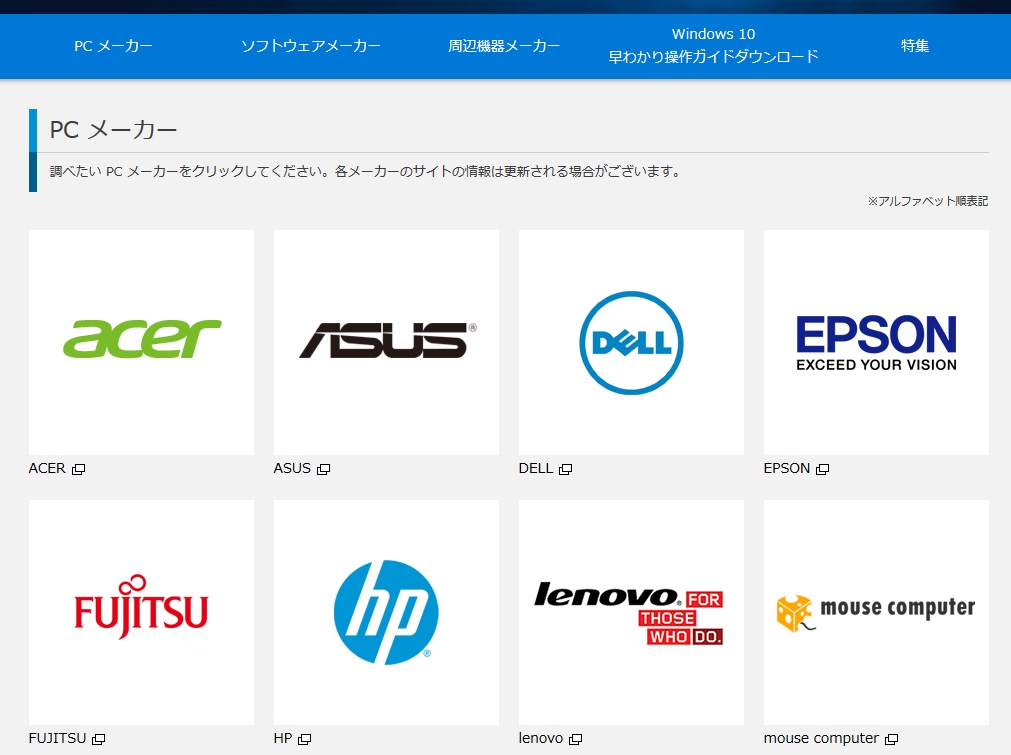Click the ASUS logo tile
This screenshot has height=755, width=1011.
(x=386, y=342)
